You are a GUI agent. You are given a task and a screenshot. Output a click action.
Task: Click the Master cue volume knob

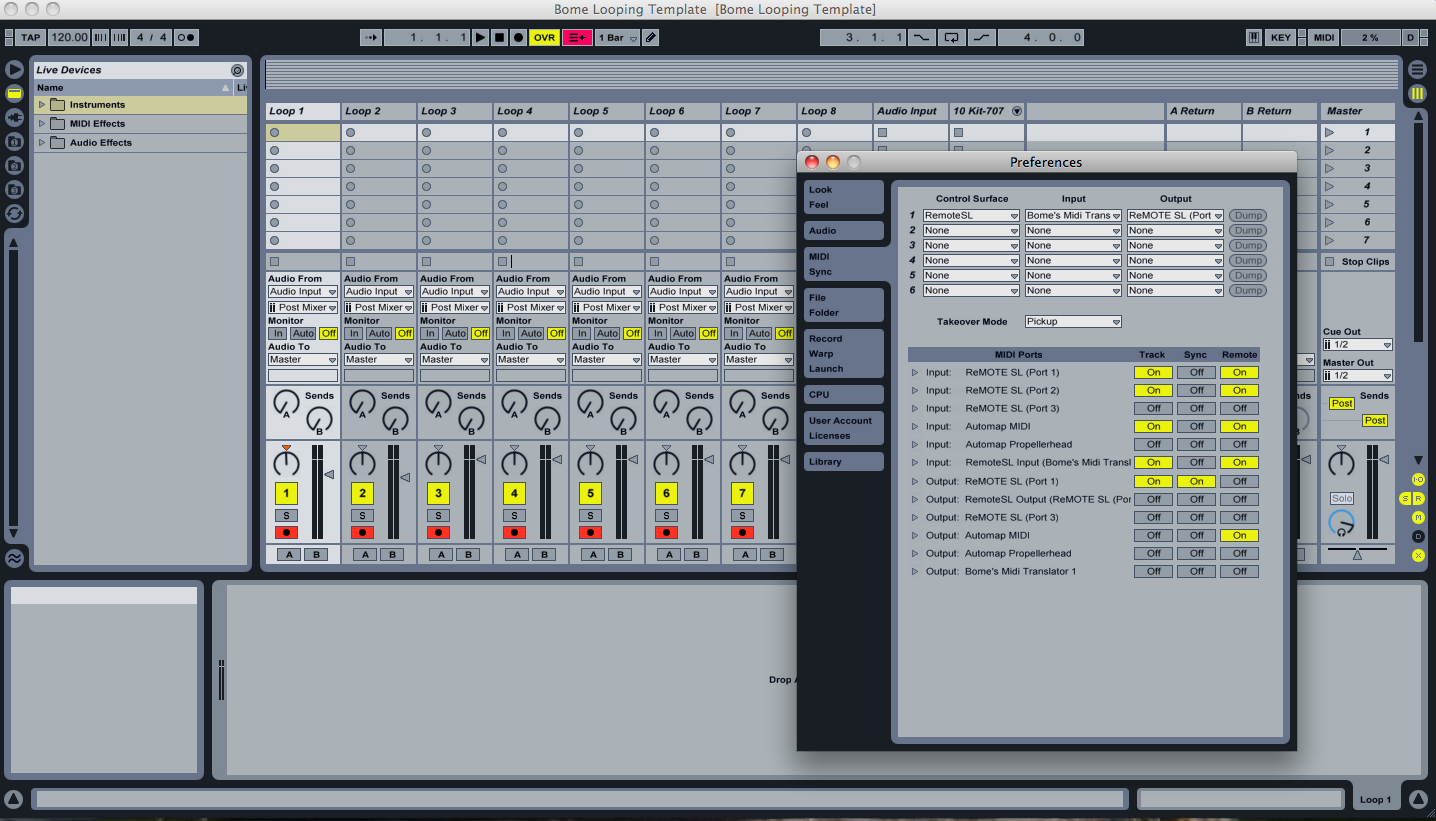(1341, 523)
